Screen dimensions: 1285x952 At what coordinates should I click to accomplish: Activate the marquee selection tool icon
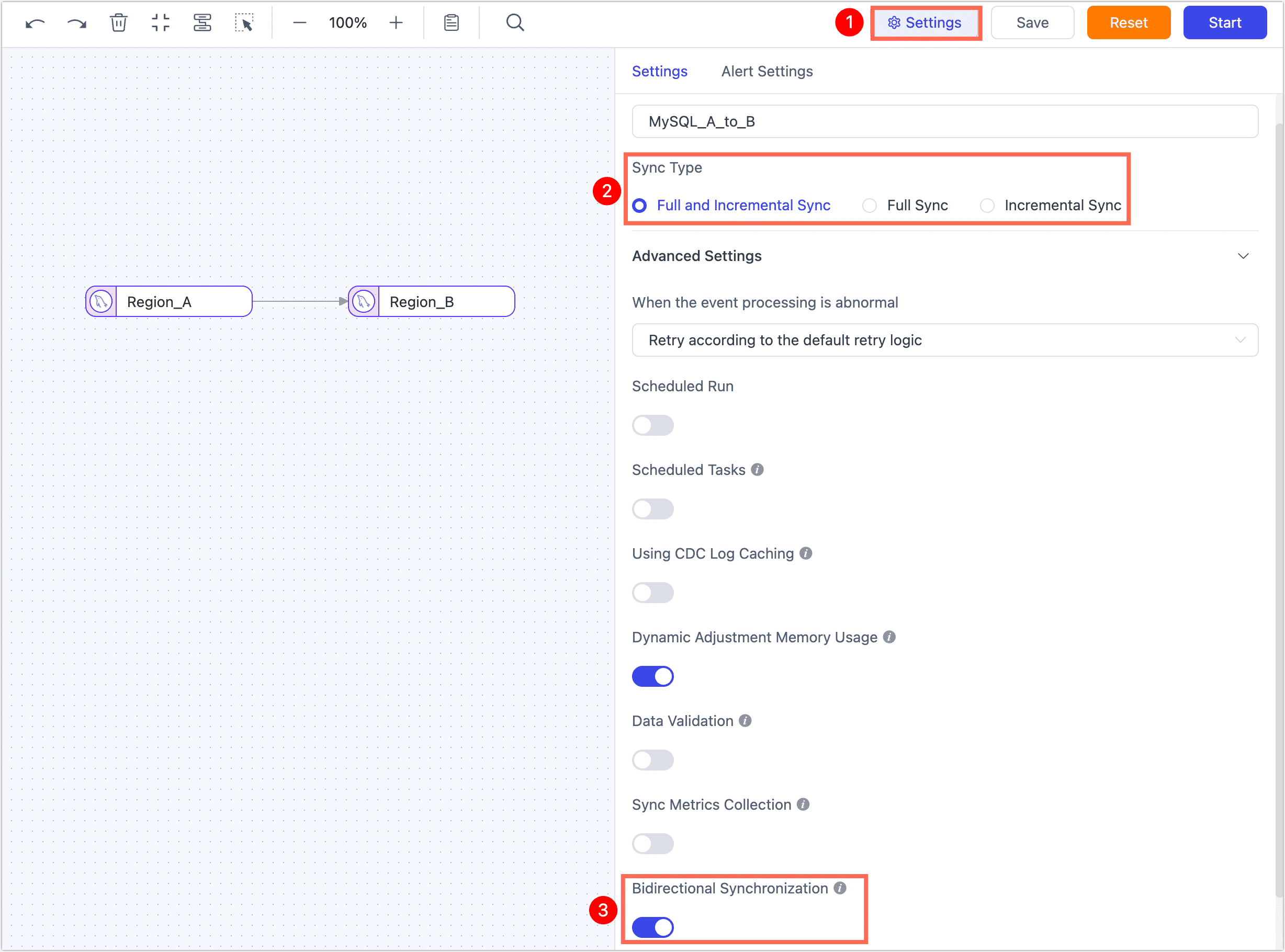244,22
